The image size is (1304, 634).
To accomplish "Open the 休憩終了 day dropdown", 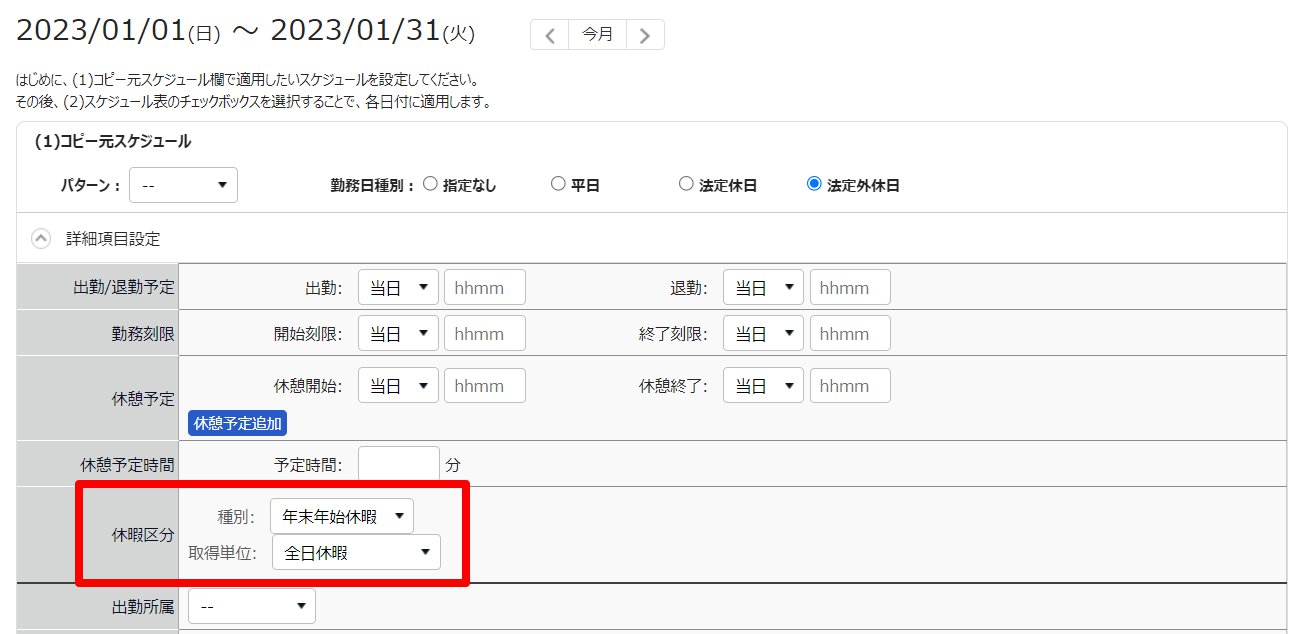I will coord(764,385).
